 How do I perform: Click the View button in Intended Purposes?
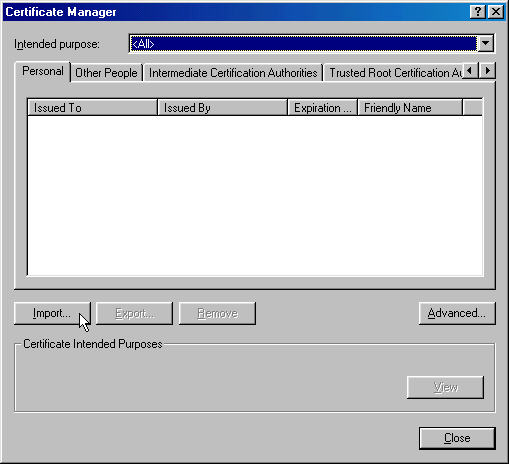(x=445, y=387)
